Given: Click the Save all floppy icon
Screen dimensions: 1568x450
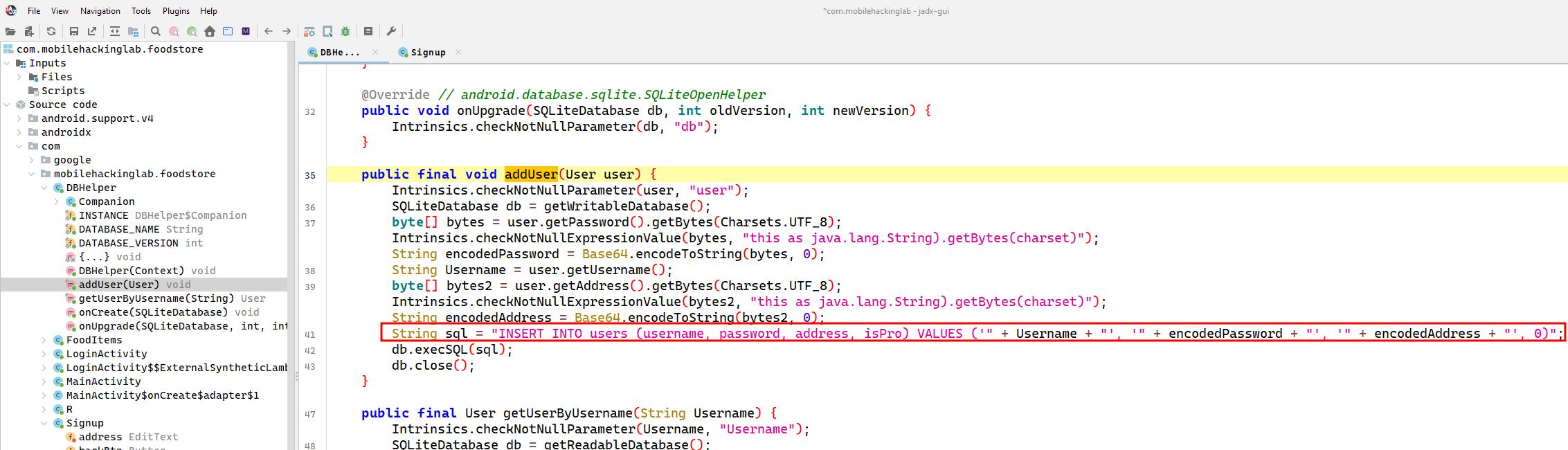Looking at the screenshot, I should click(x=74, y=31).
